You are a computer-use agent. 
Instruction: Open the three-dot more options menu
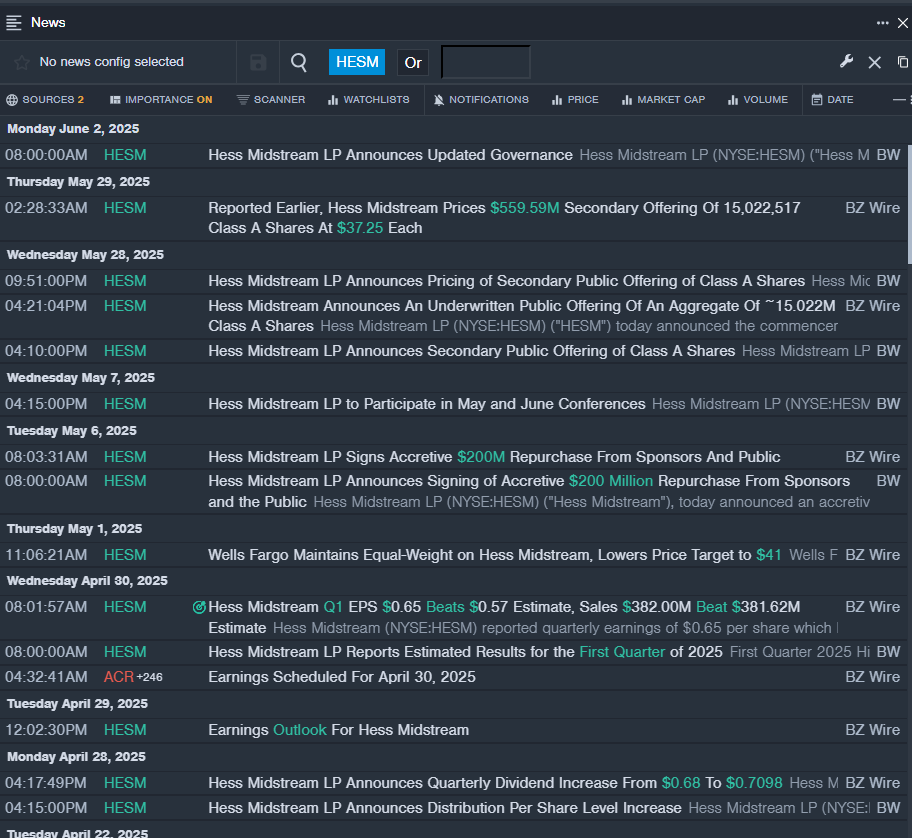point(882,23)
